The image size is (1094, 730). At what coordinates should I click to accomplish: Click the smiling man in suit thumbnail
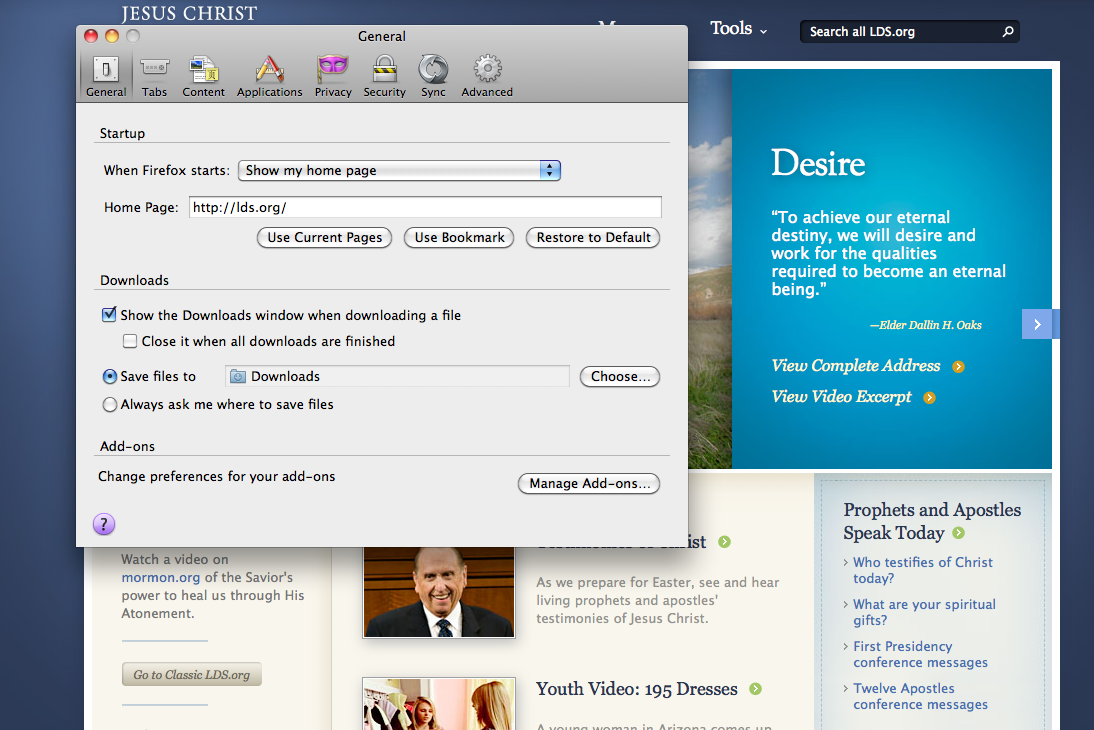click(439, 592)
